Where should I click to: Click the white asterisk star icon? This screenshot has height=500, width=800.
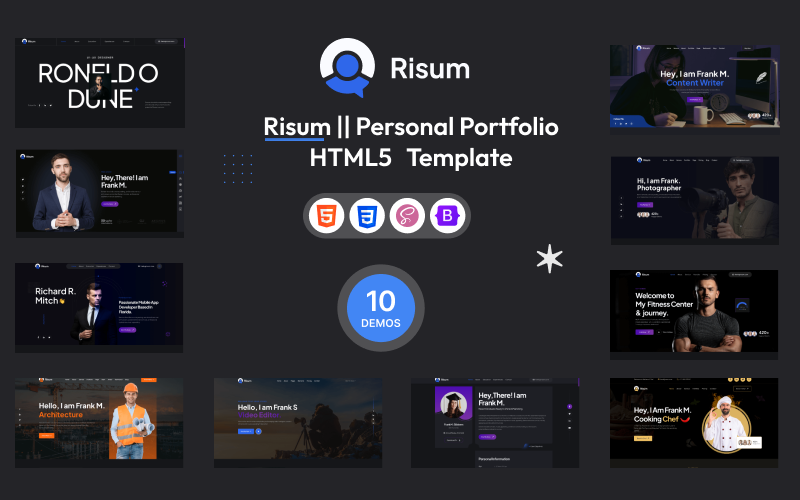(x=550, y=258)
